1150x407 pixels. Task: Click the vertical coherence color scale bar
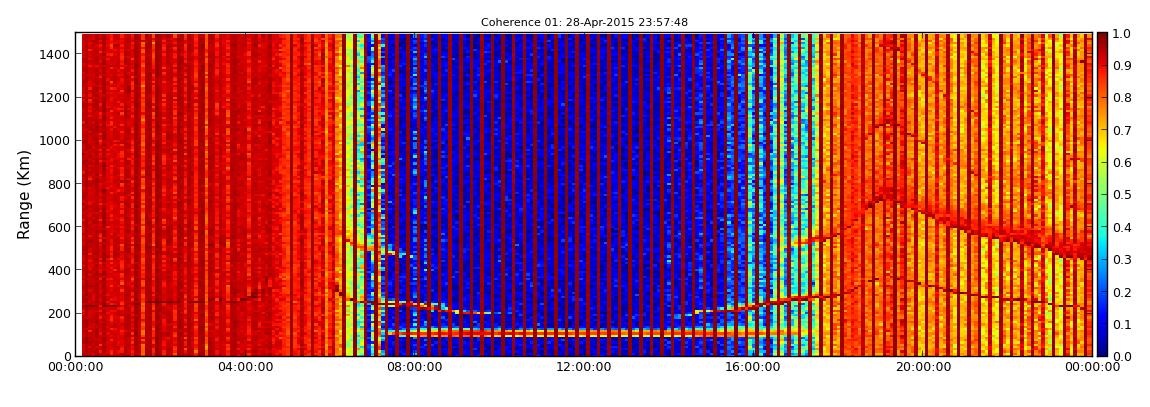1102,194
